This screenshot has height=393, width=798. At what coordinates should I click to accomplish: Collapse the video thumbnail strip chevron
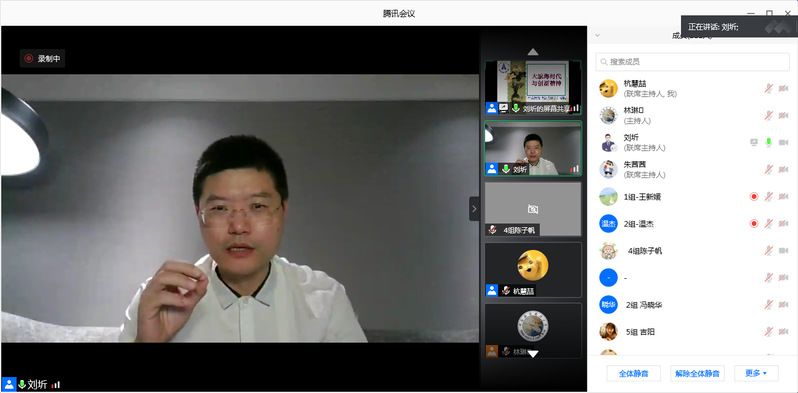pyautogui.click(x=474, y=209)
